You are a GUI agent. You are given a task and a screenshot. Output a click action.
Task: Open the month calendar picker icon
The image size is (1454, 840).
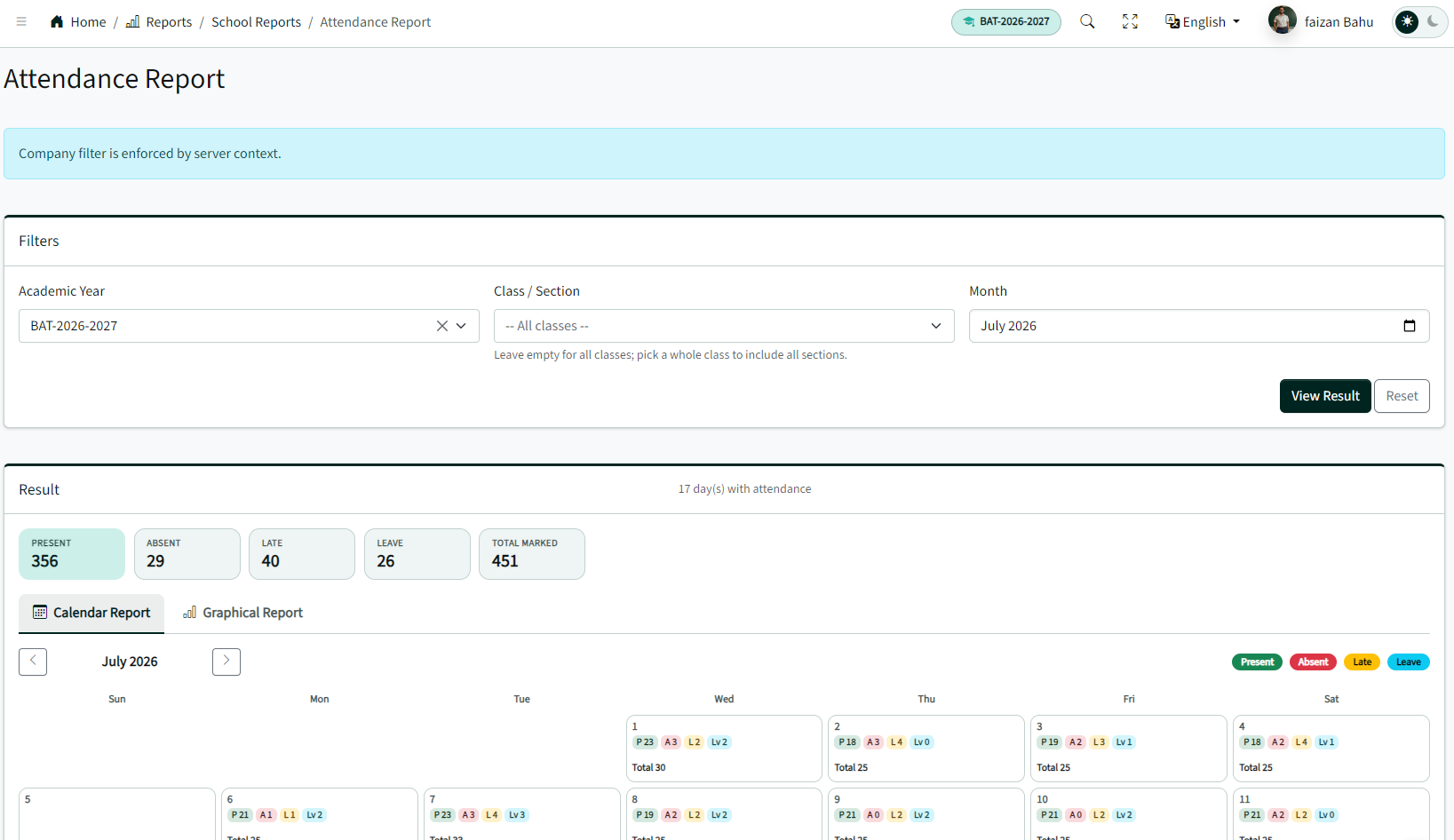tap(1409, 326)
